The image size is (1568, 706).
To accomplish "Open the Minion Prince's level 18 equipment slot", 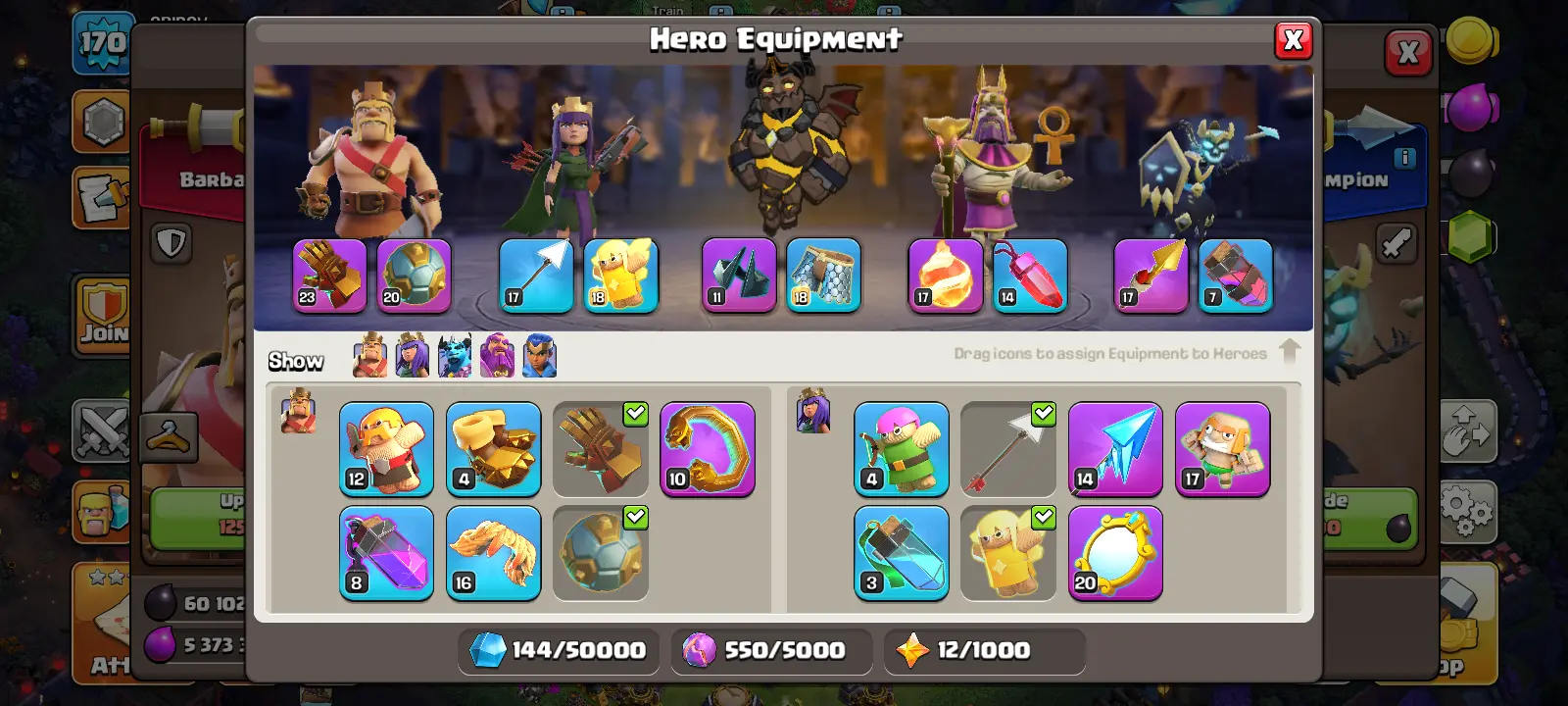I will pyautogui.click(x=823, y=276).
